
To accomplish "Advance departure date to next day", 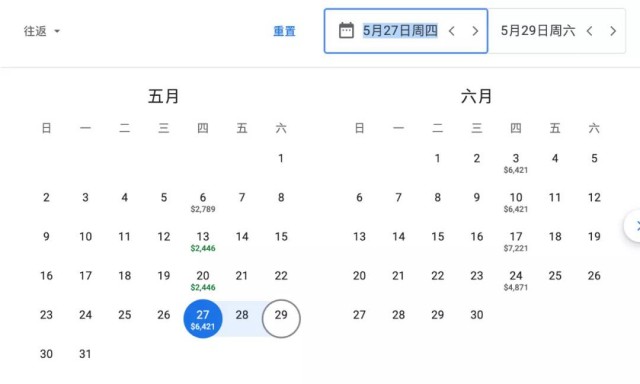I will pyautogui.click(x=475, y=31).
